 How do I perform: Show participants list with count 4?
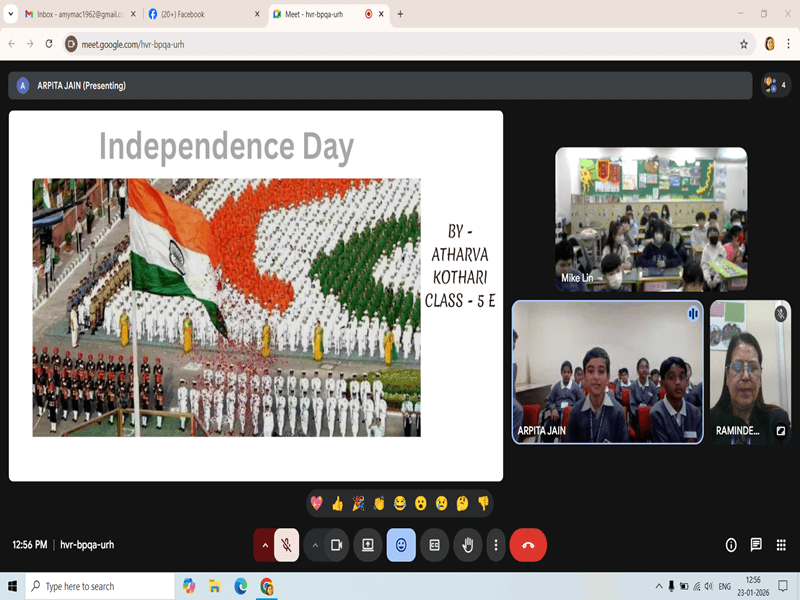pos(775,85)
